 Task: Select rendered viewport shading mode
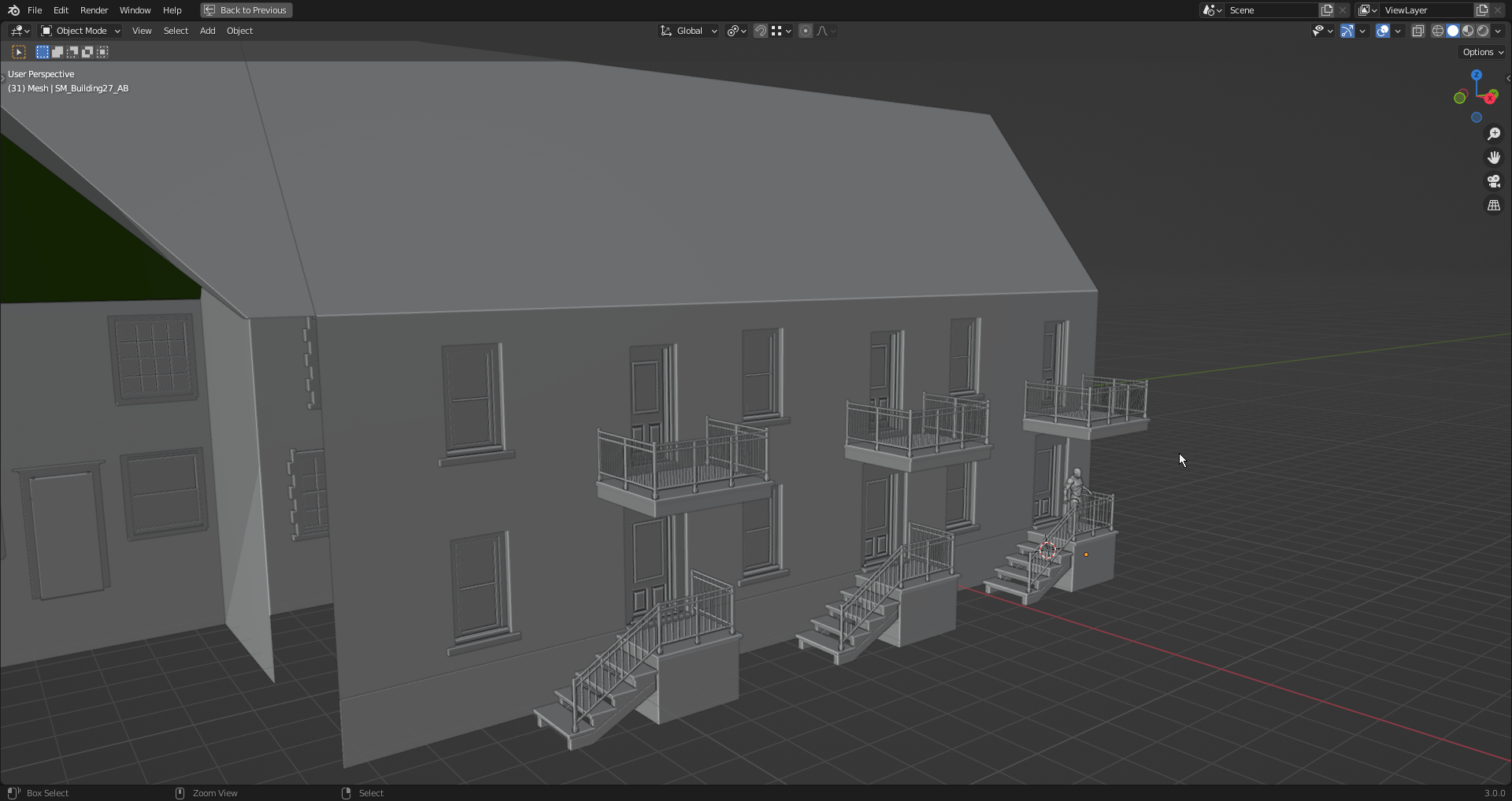click(x=1483, y=31)
